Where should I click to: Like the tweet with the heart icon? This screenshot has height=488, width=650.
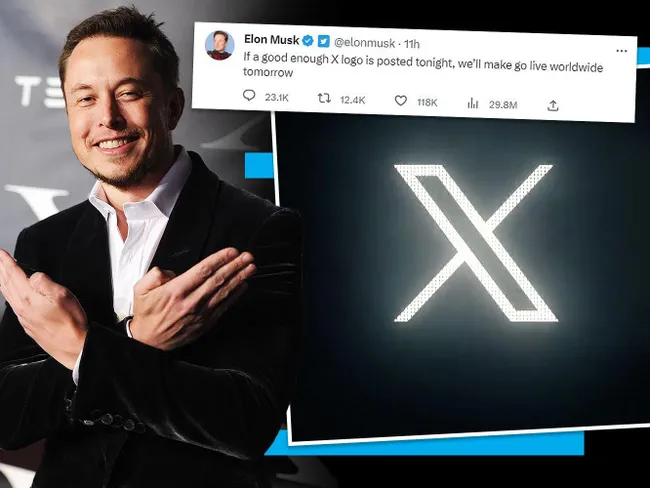(x=400, y=100)
